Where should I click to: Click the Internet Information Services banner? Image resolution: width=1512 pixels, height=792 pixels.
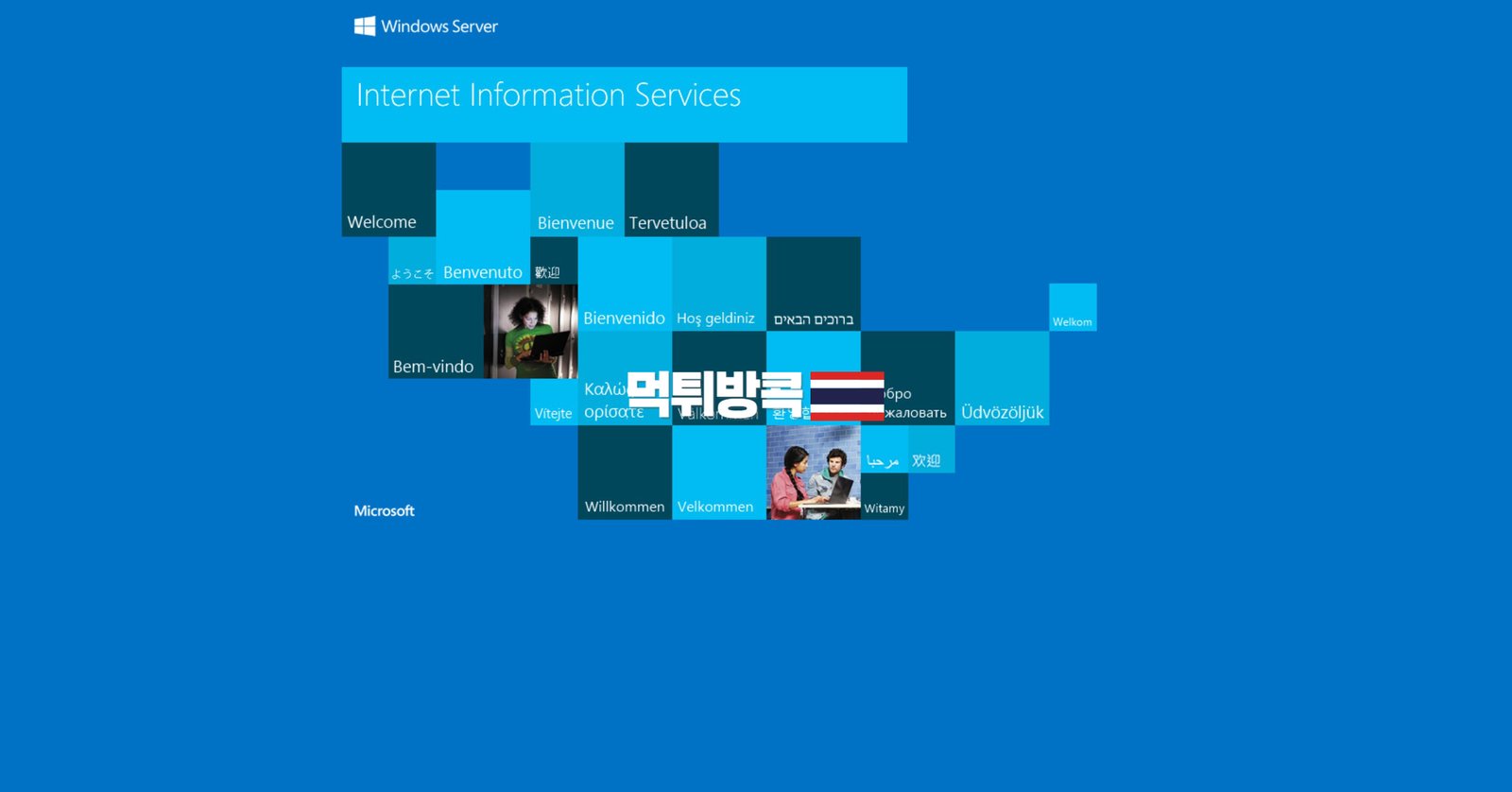624,104
